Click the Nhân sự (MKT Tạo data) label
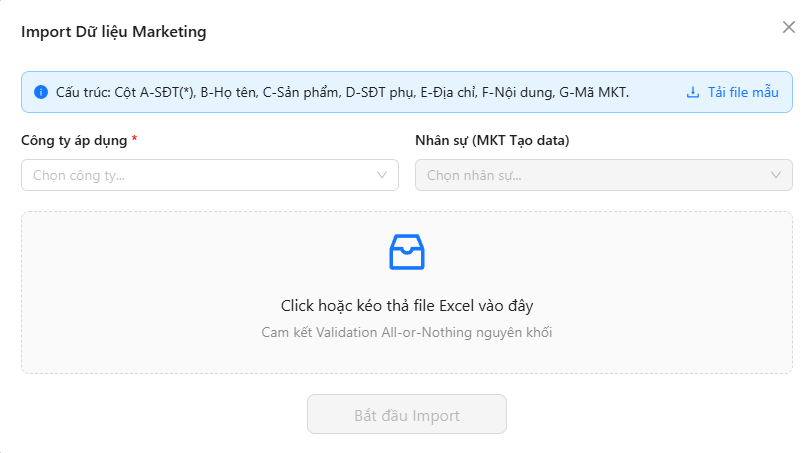 (x=492, y=141)
